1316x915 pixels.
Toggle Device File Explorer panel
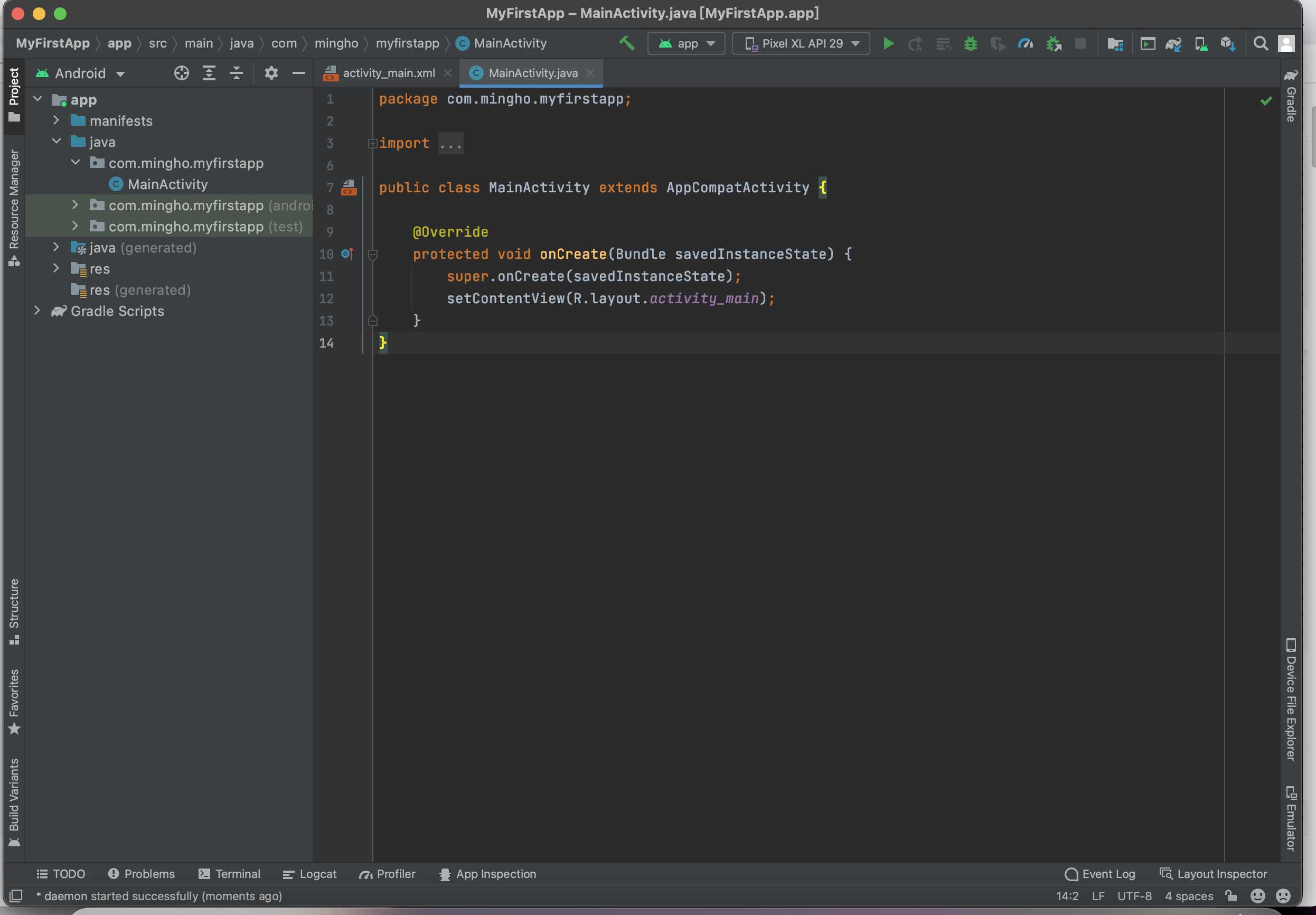(1291, 700)
